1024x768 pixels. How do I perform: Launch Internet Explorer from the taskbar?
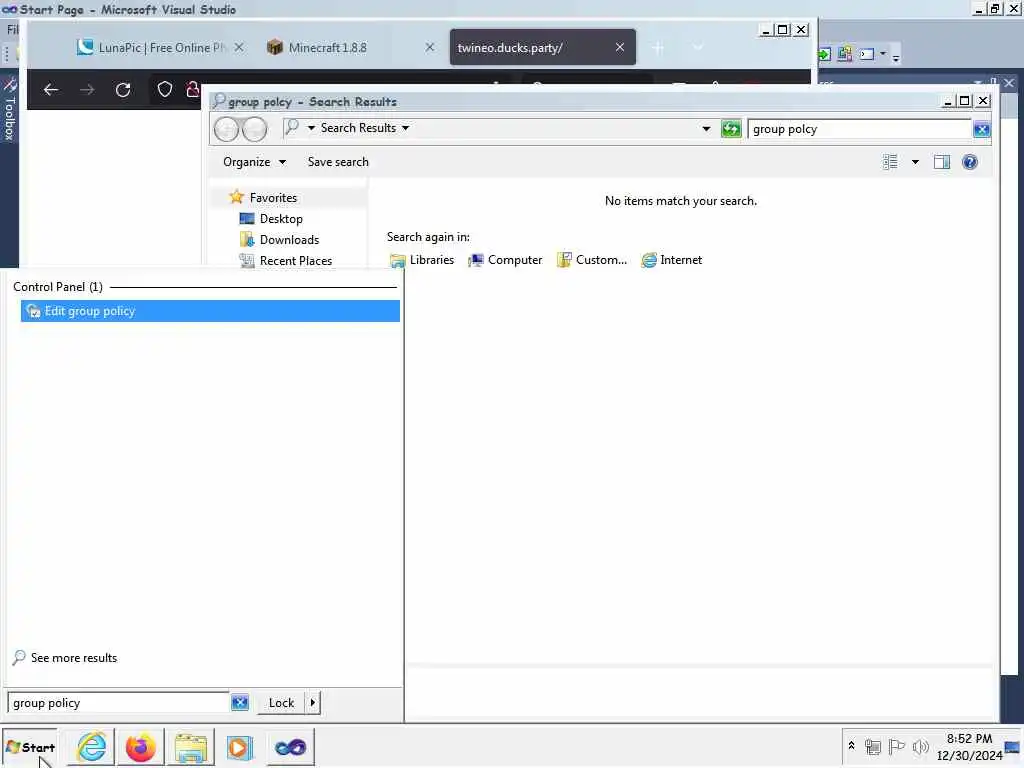pyautogui.click(x=91, y=747)
